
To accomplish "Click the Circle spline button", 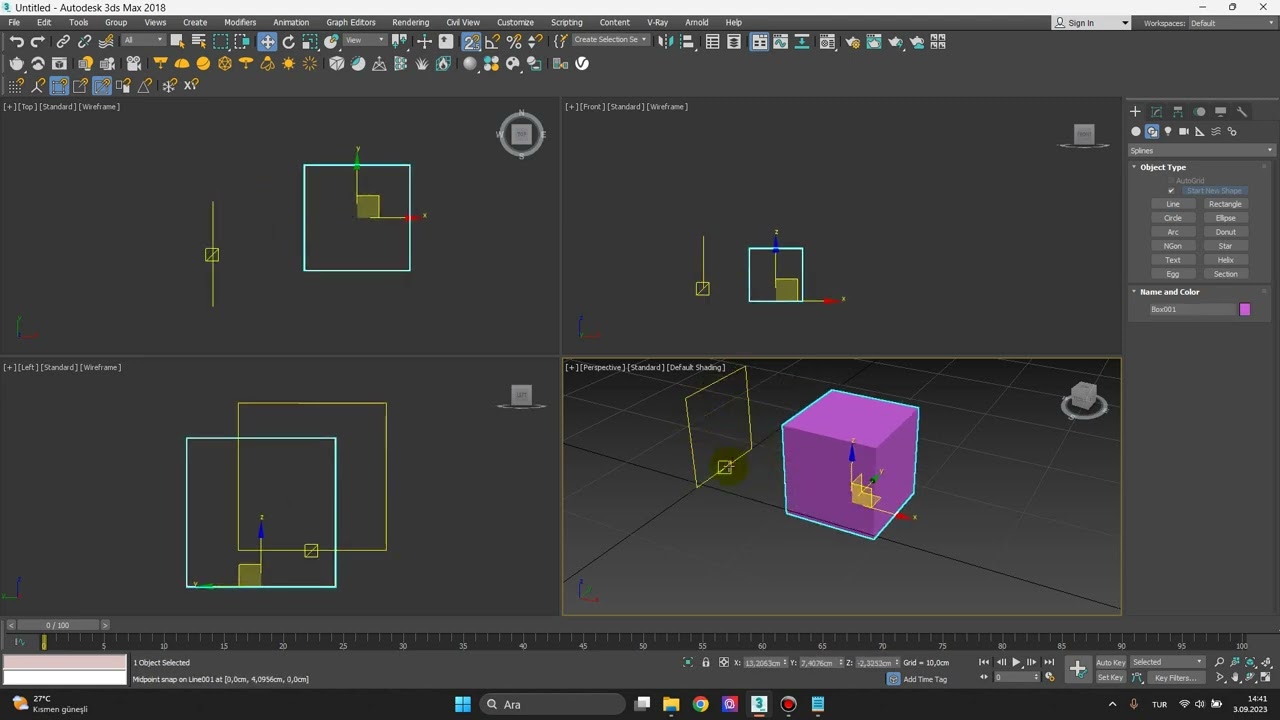I will tap(1173, 218).
